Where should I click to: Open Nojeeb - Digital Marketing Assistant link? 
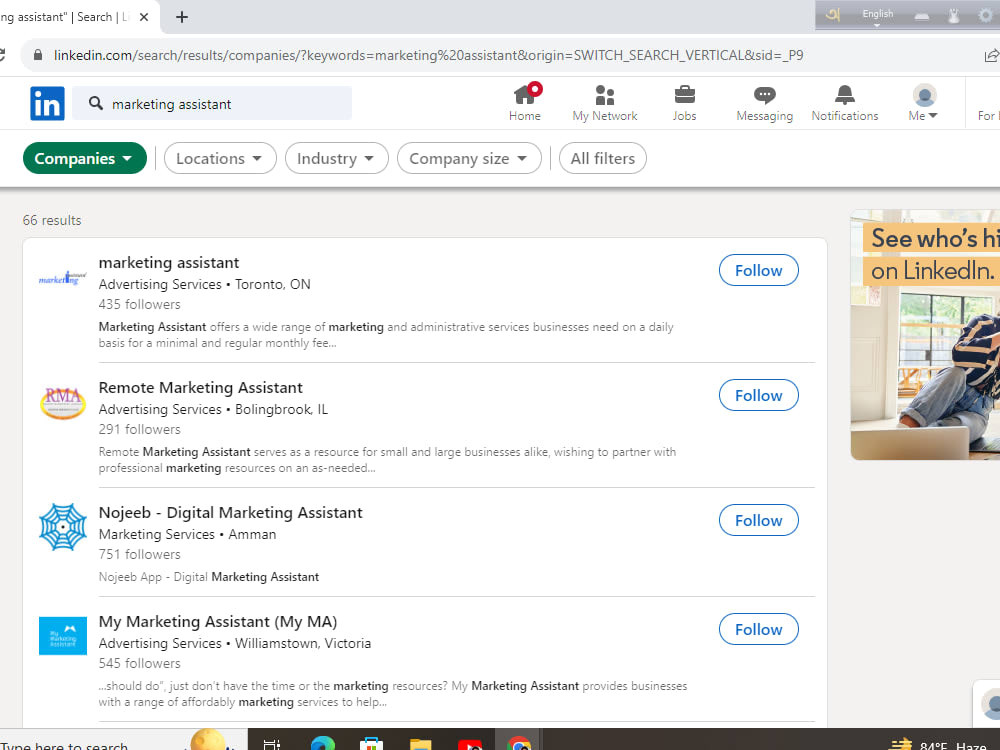pos(230,513)
